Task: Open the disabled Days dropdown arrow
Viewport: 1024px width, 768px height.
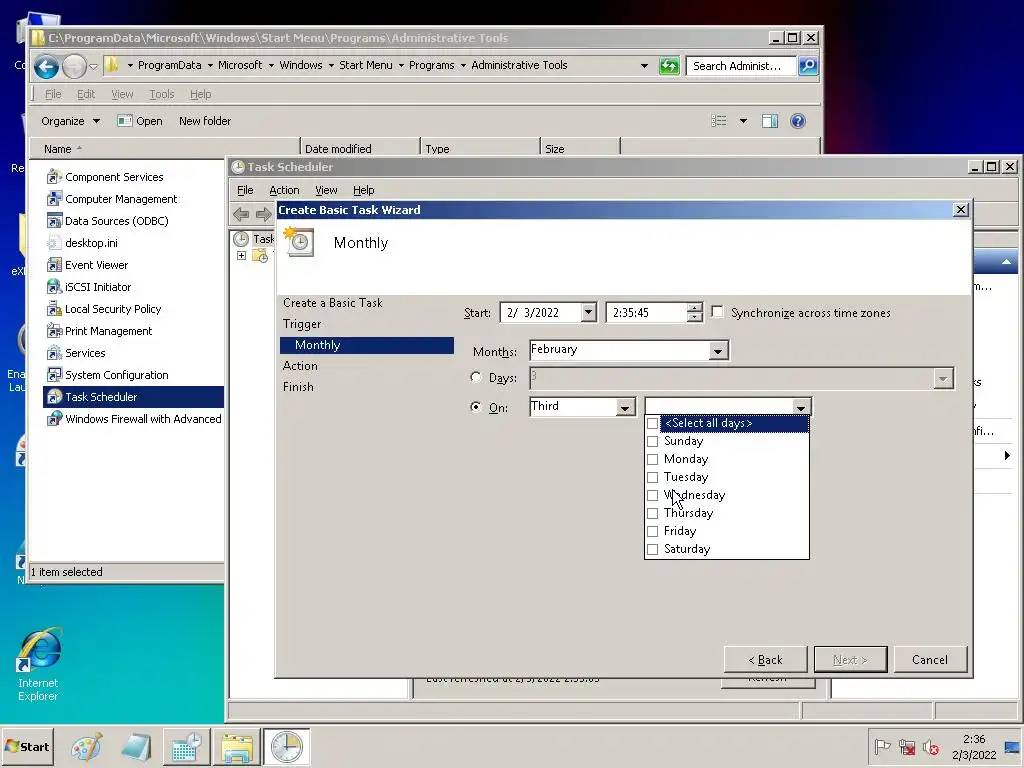Action: 942,378
